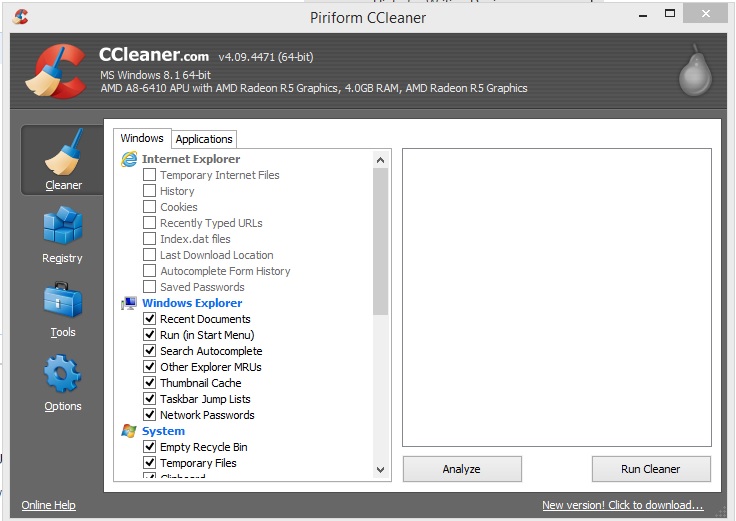
Task: Click the Run Cleaner button
Action: [651, 469]
